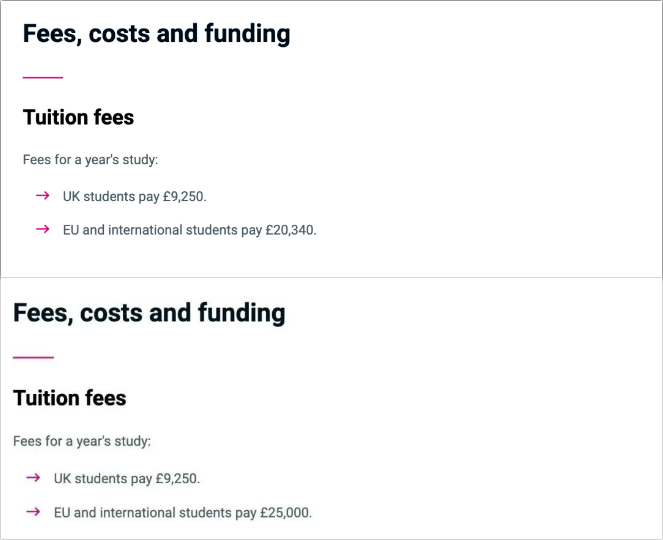
Task: Click the 'EU and international students pay £20,340.' line
Action: tap(189, 230)
